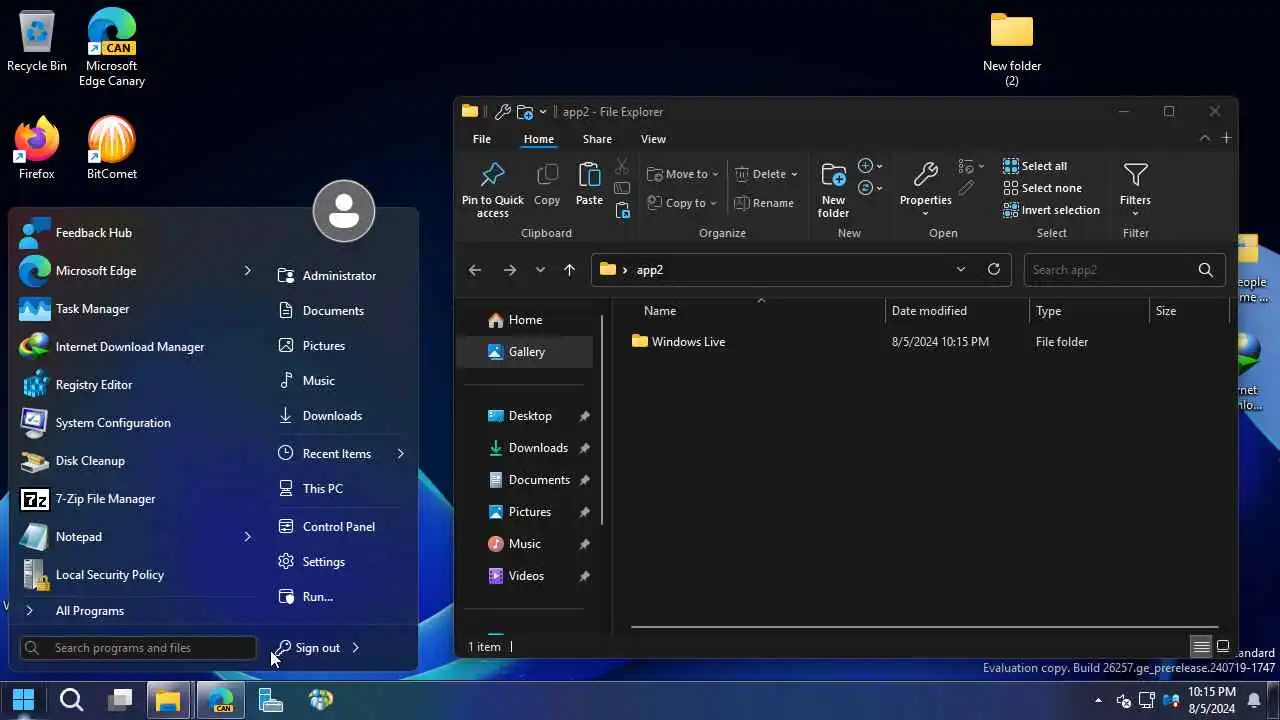This screenshot has height=720, width=1280.
Task: Click the Copy icon in Clipboard group
Action: click(547, 176)
